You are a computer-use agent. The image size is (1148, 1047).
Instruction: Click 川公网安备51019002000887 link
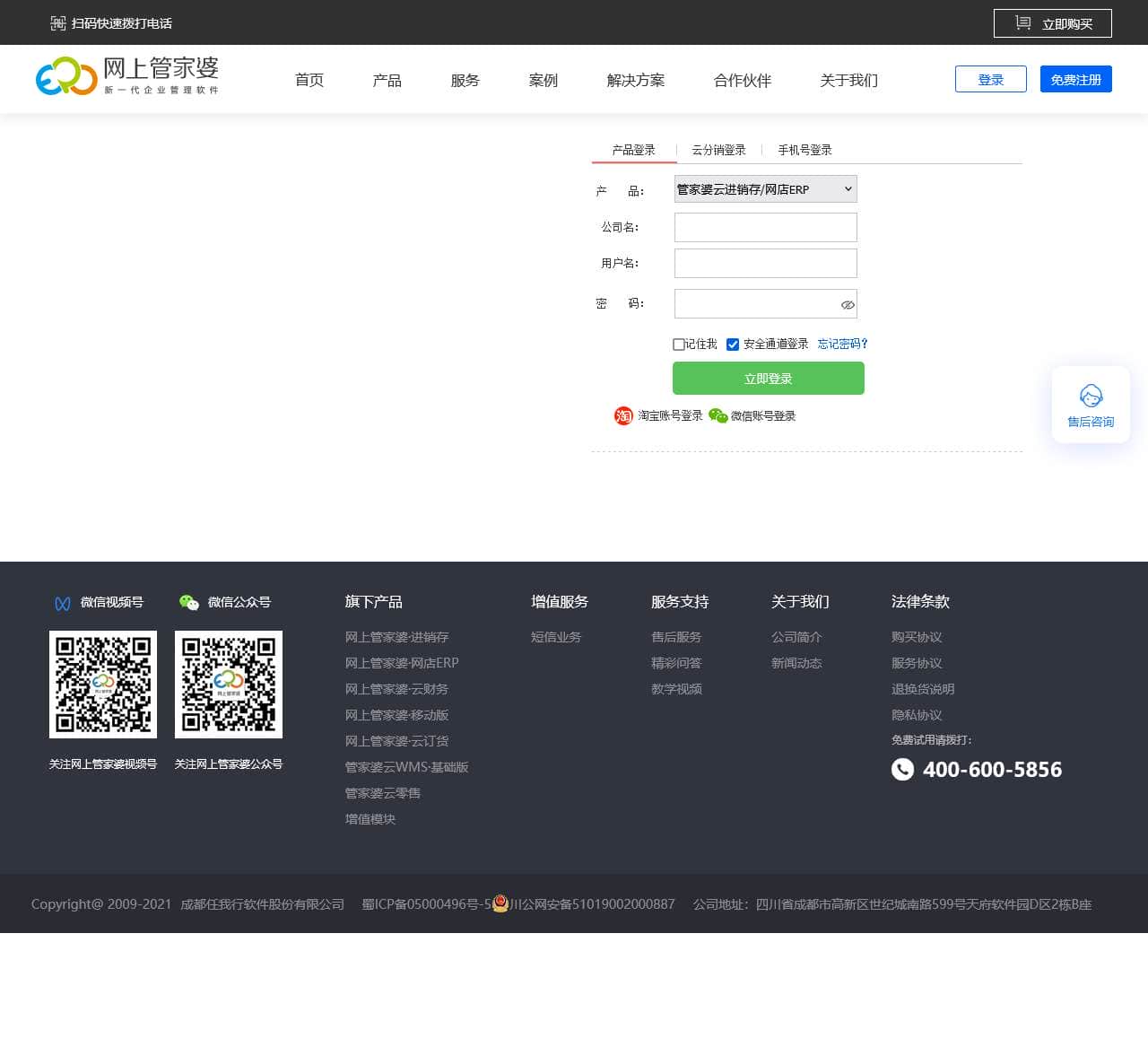(x=592, y=903)
